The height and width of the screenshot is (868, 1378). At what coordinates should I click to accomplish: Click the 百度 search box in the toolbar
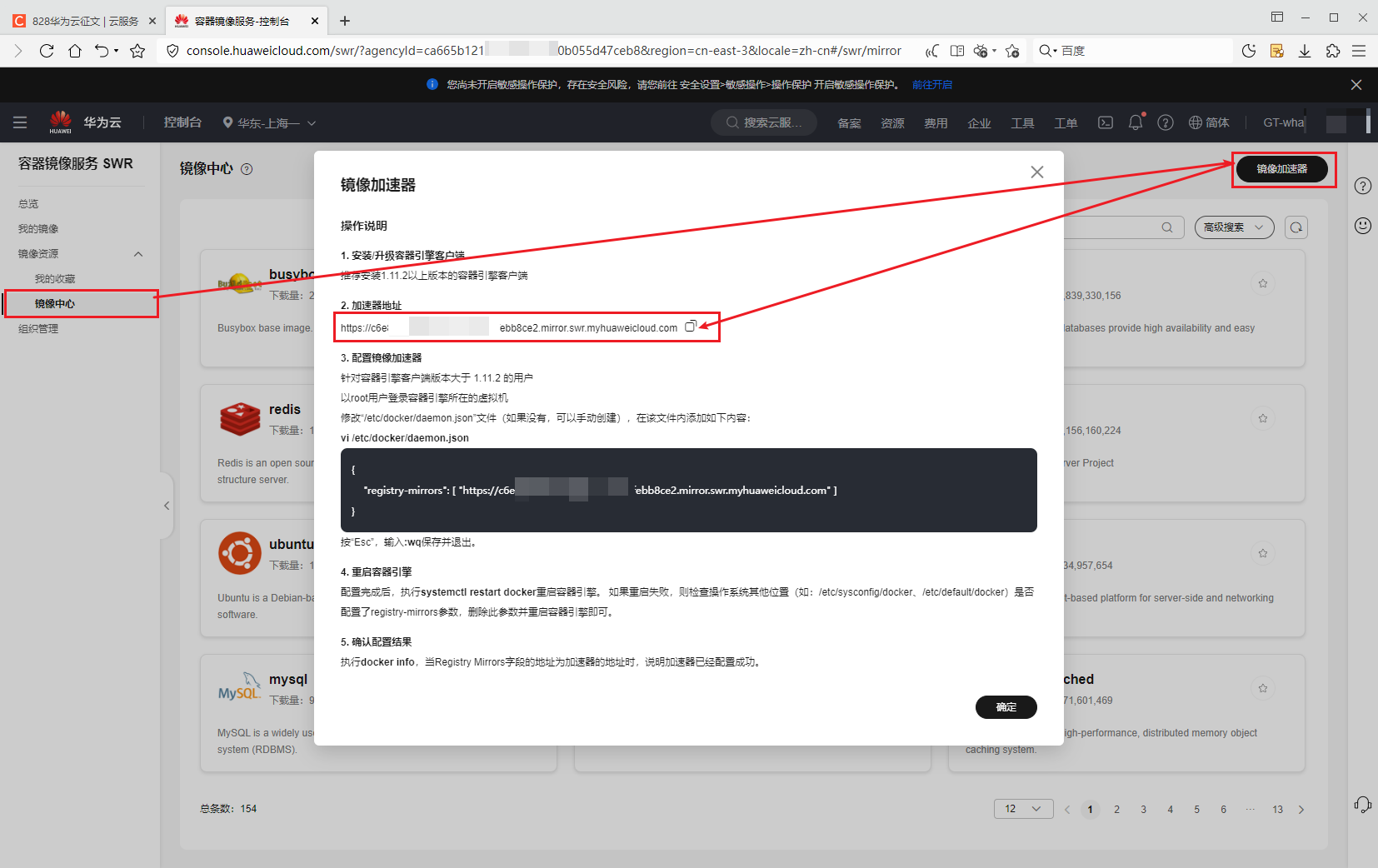[1133, 51]
